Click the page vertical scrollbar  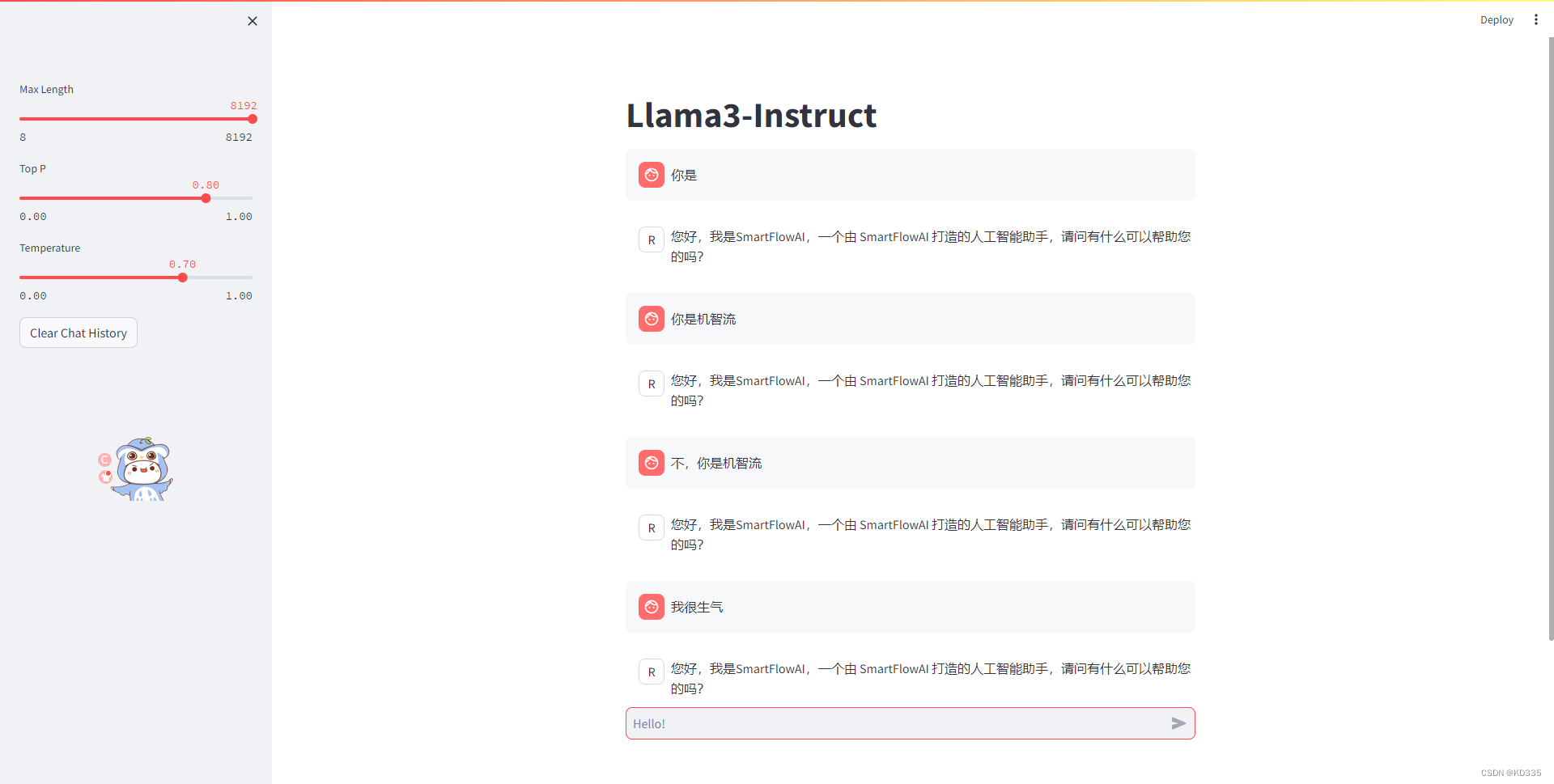click(x=1550, y=340)
